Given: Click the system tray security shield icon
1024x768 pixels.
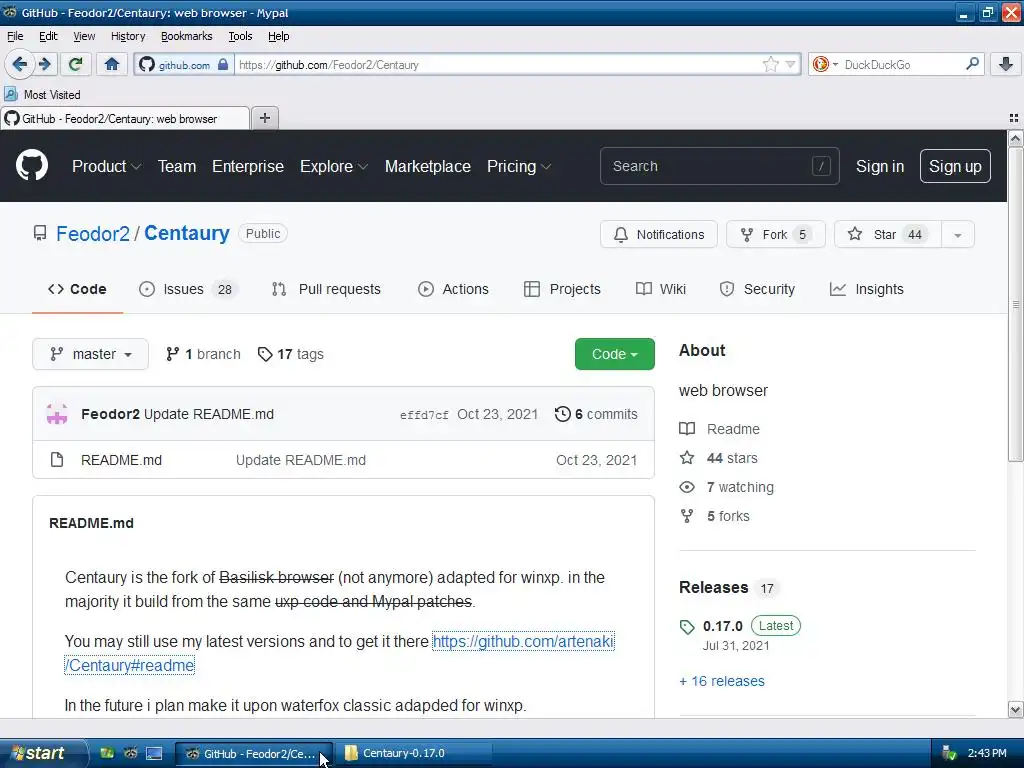Looking at the screenshot, I should pos(950,754).
